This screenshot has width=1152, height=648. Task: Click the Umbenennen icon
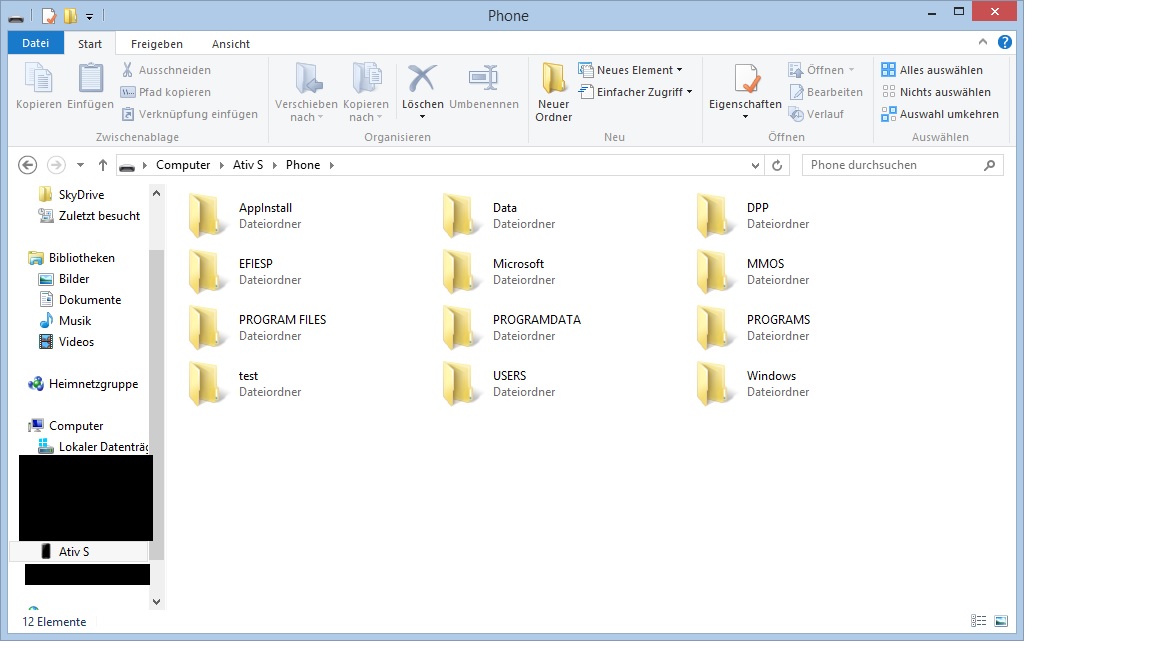(483, 78)
